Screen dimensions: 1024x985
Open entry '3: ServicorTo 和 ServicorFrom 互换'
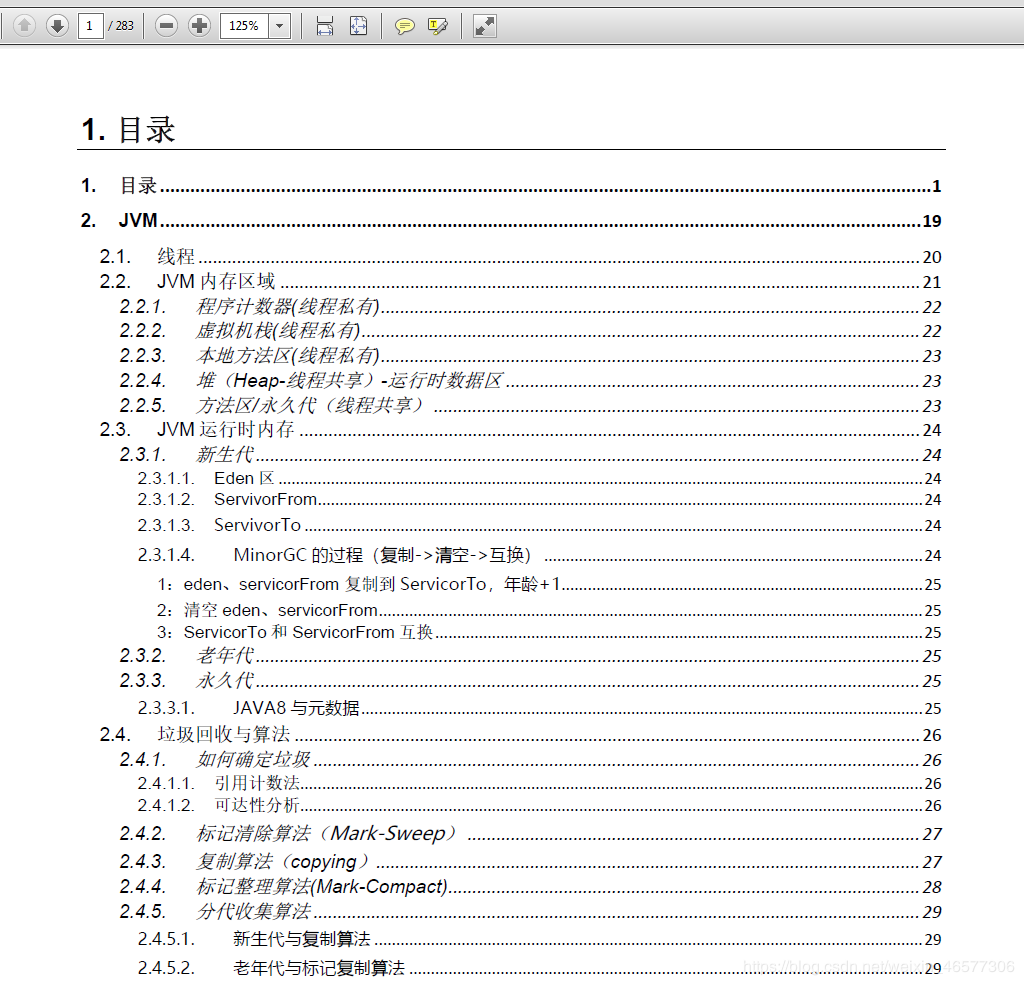click(549, 632)
